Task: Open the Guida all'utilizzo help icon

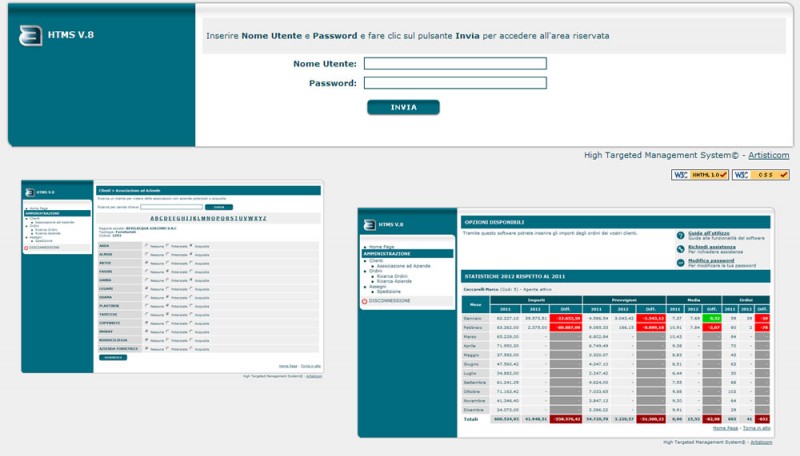Action: coord(680,235)
